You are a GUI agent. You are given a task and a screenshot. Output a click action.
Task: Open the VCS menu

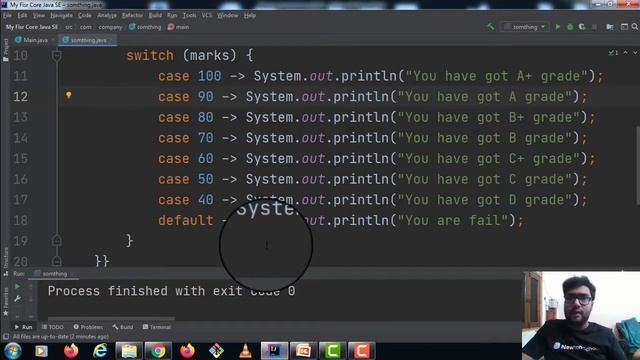[x=207, y=16]
